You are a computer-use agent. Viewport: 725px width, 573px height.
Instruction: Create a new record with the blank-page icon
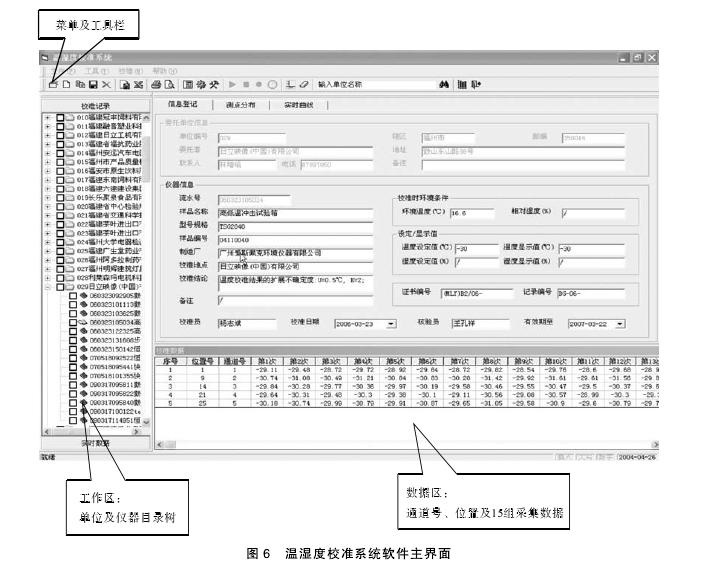pyautogui.click(x=67, y=84)
